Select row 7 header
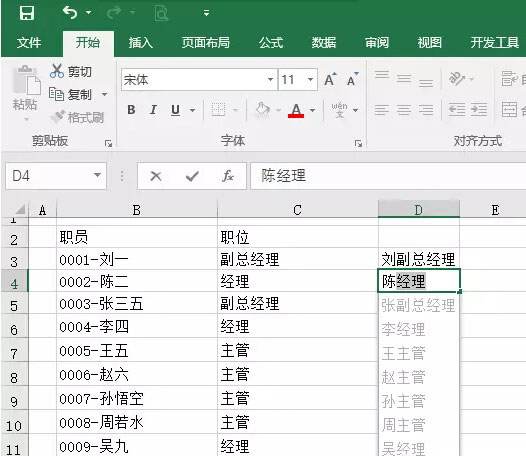 click(x=14, y=351)
